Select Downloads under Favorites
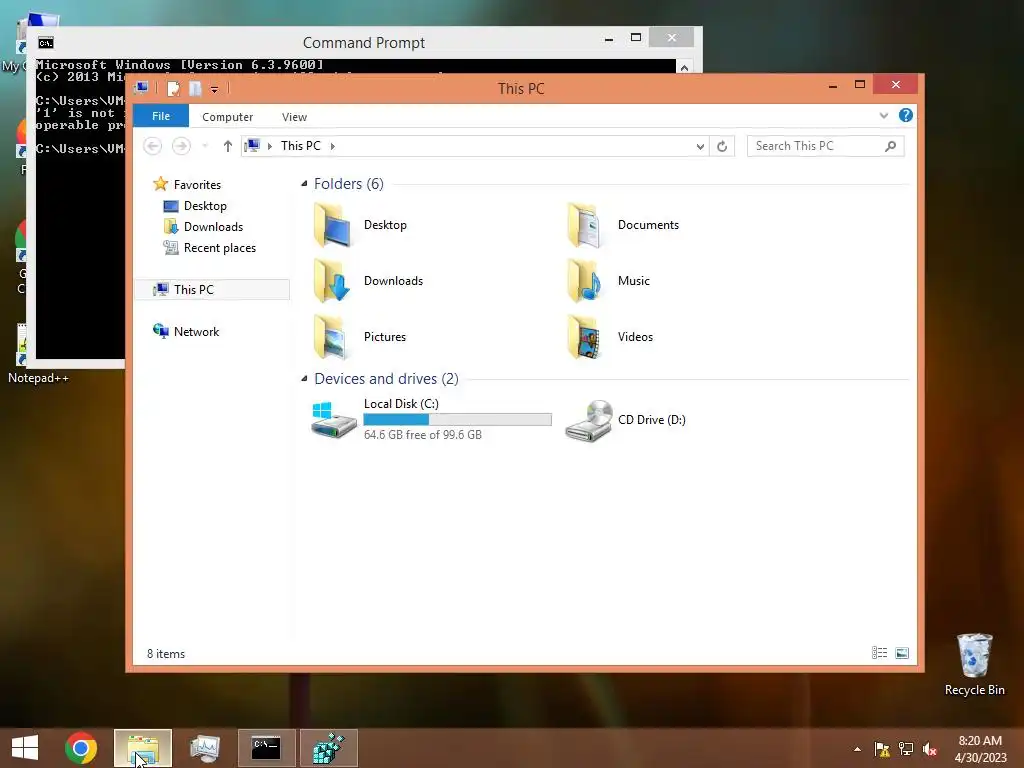The image size is (1024, 768). click(x=203, y=227)
